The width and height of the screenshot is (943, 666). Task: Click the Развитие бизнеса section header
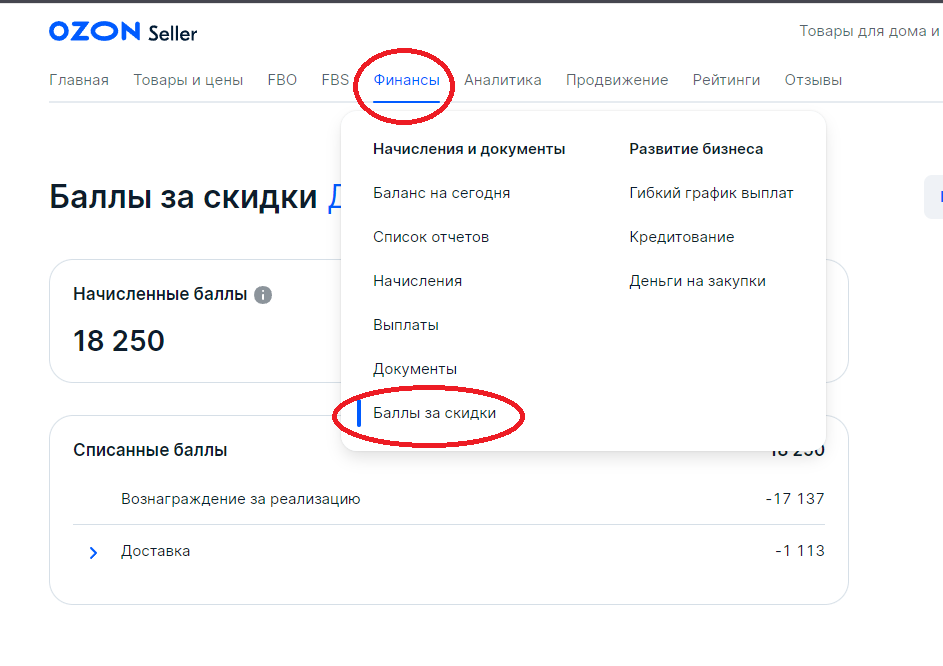[x=696, y=149]
